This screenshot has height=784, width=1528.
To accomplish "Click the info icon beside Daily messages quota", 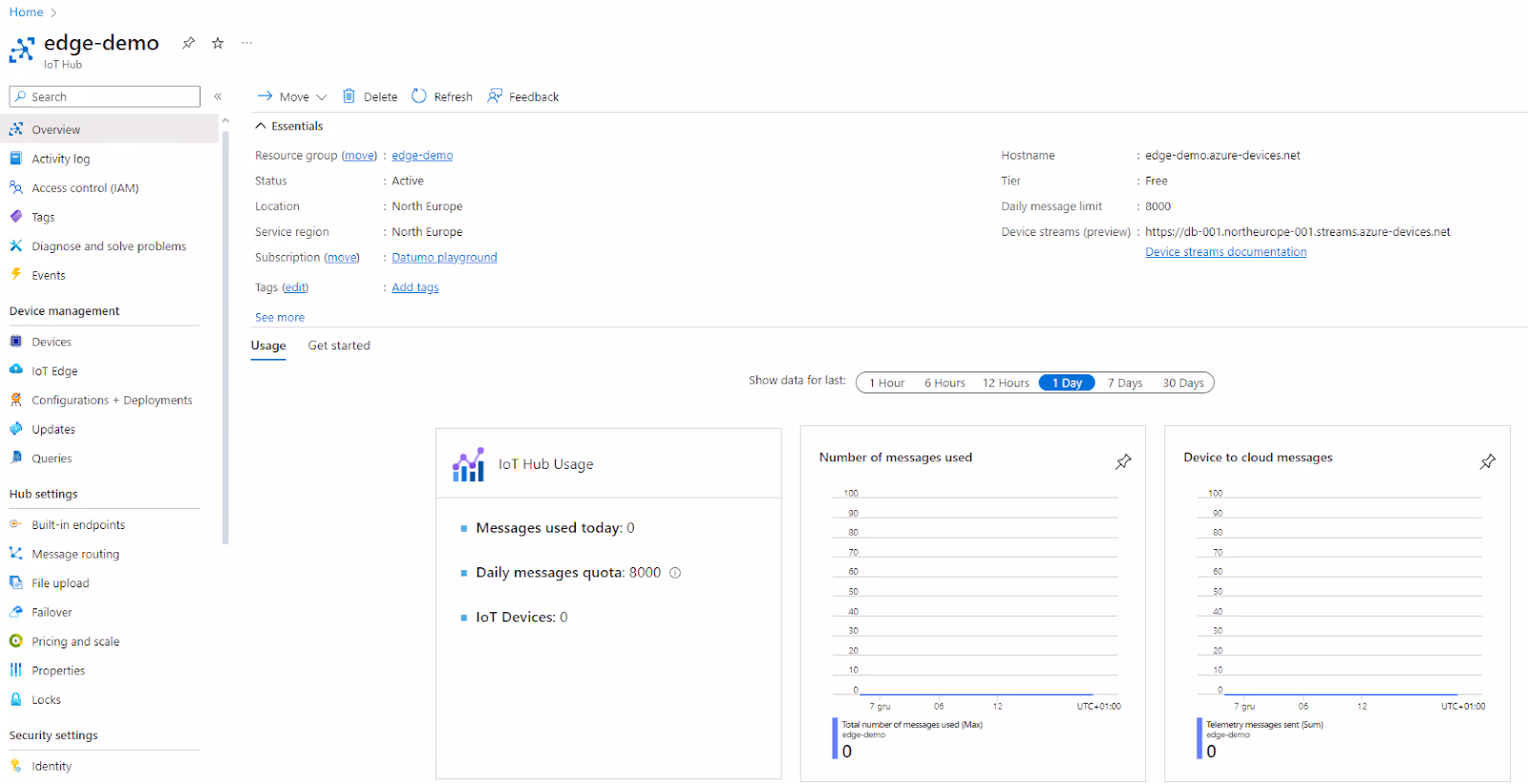I will [x=675, y=573].
